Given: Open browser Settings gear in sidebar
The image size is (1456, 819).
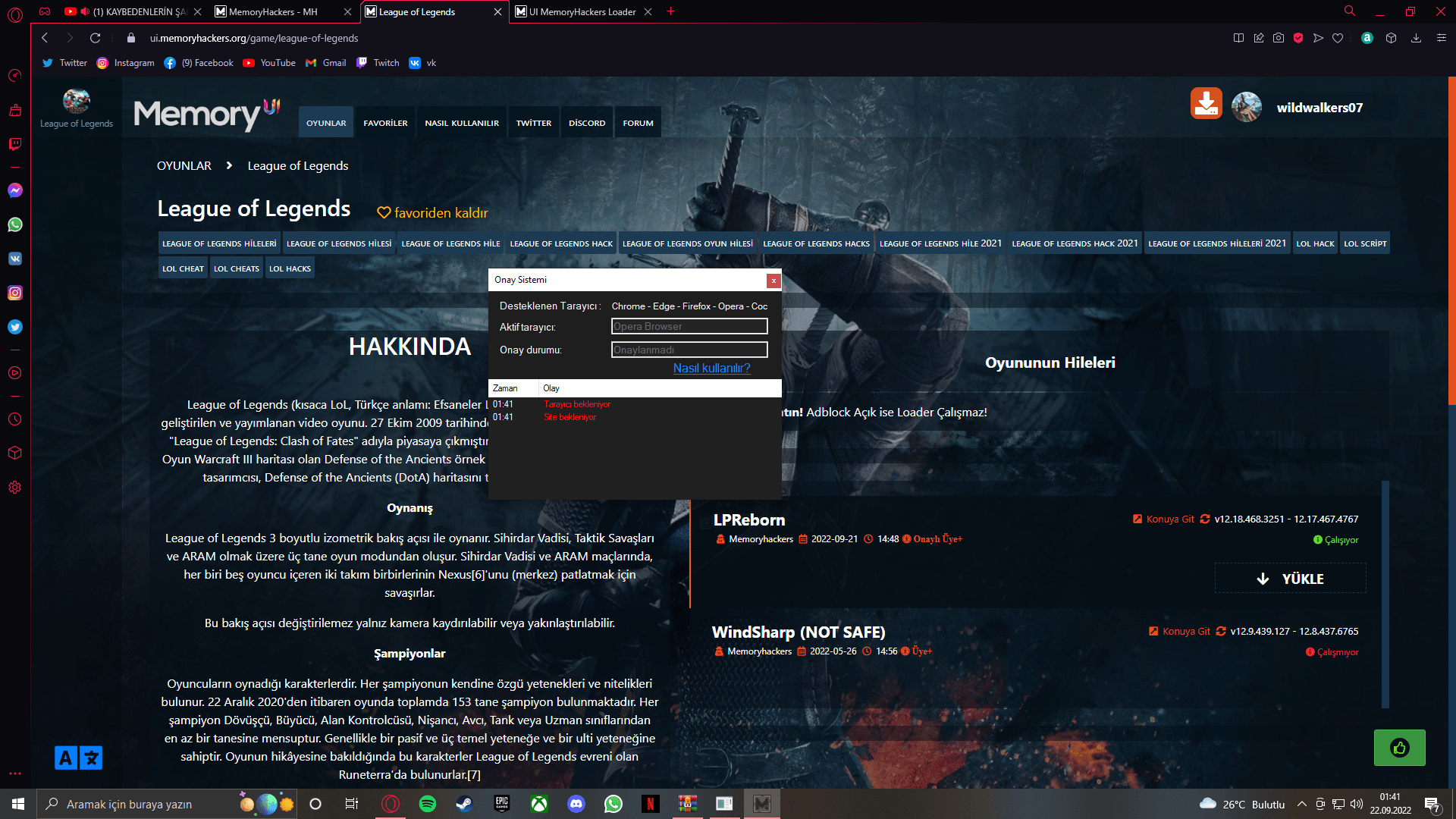Looking at the screenshot, I should [15, 488].
